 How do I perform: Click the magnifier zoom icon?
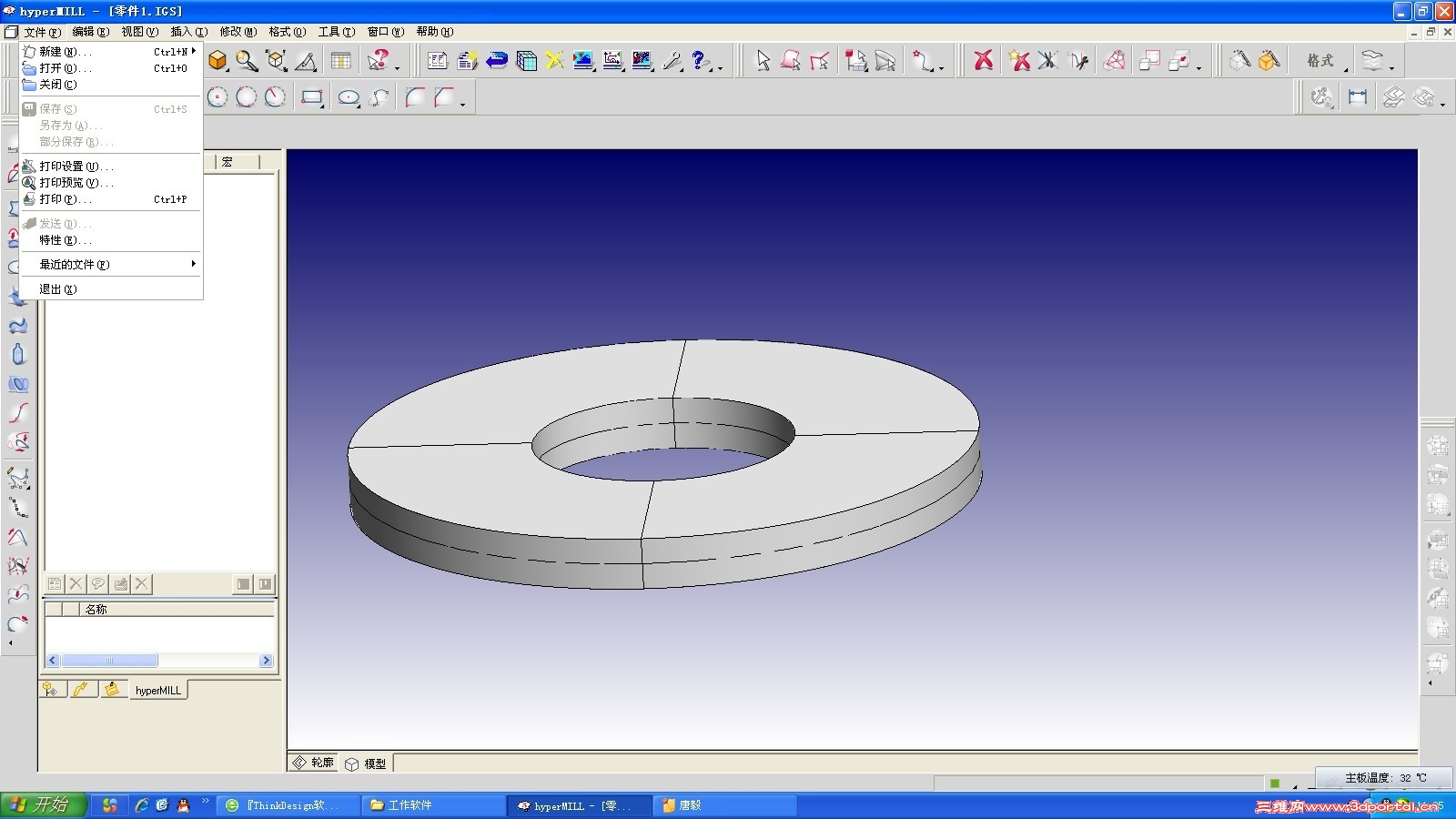pos(247,61)
